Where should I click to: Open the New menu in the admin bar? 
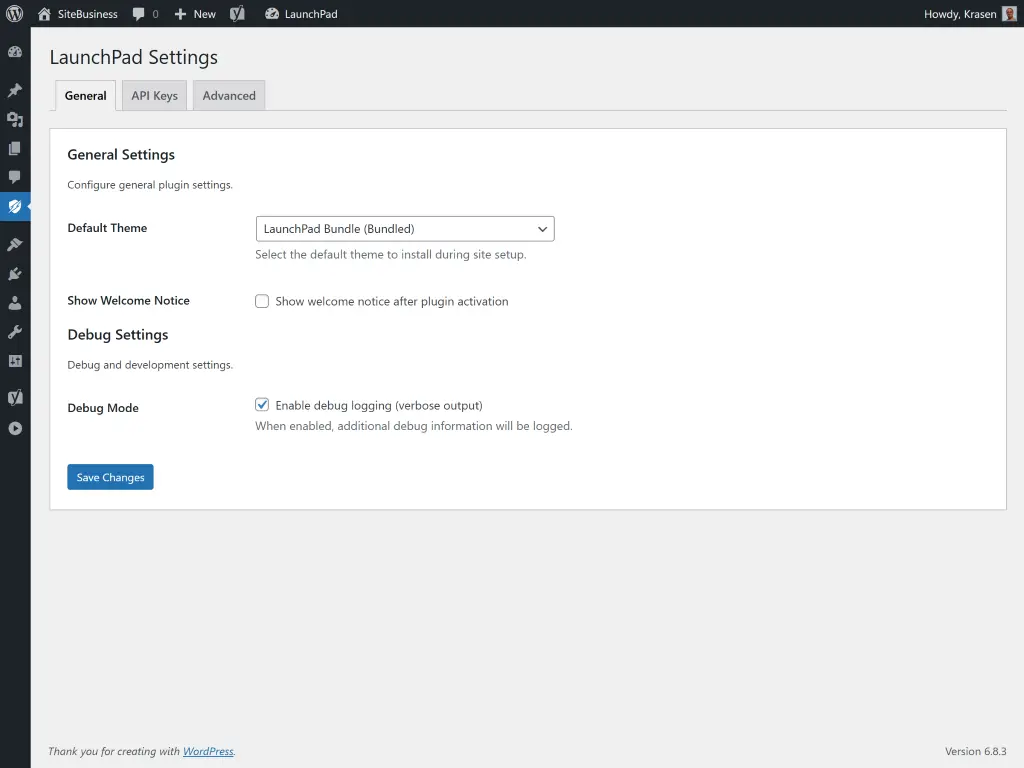click(x=194, y=13)
